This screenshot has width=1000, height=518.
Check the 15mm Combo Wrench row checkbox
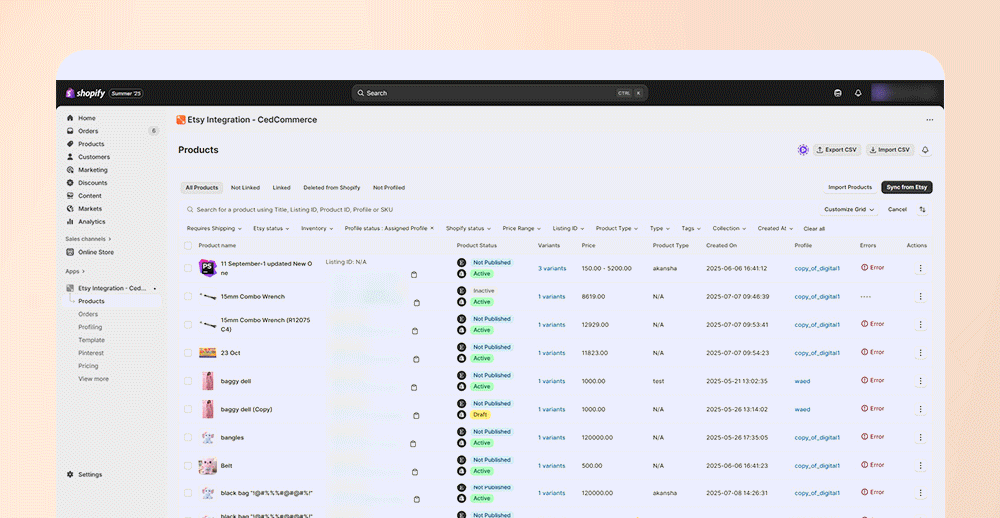click(188, 297)
